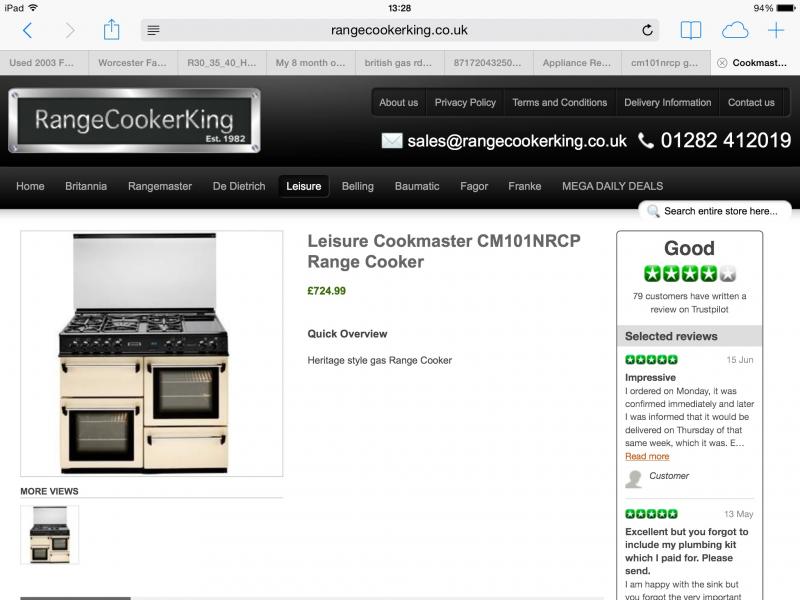
Task: Close the Cookmaster tab
Action: (x=722, y=63)
